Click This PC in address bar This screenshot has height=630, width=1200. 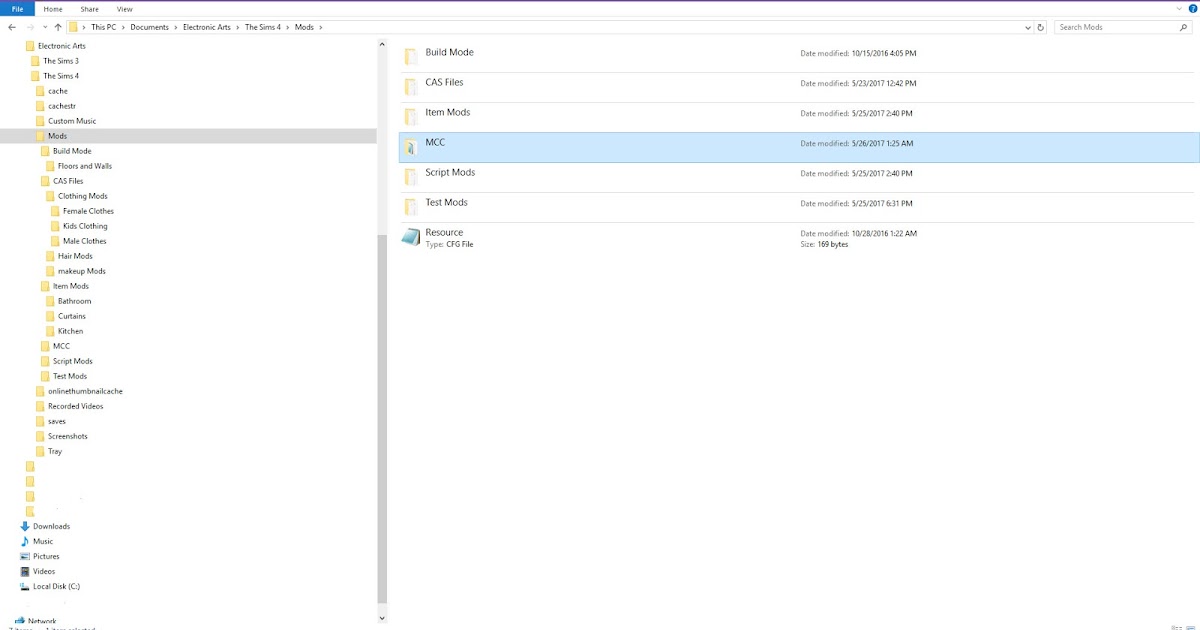click(x=103, y=27)
